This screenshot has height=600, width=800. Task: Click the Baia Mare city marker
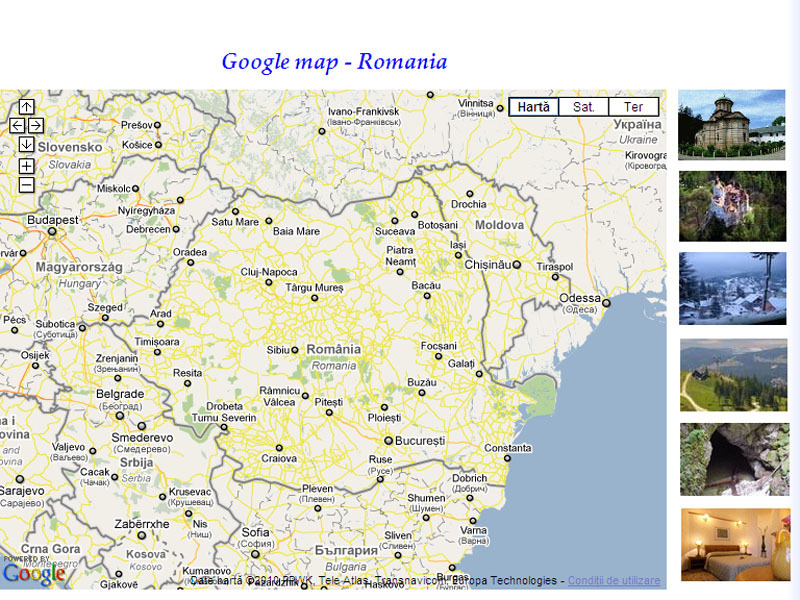pyautogui.click(x=269, y=221)
